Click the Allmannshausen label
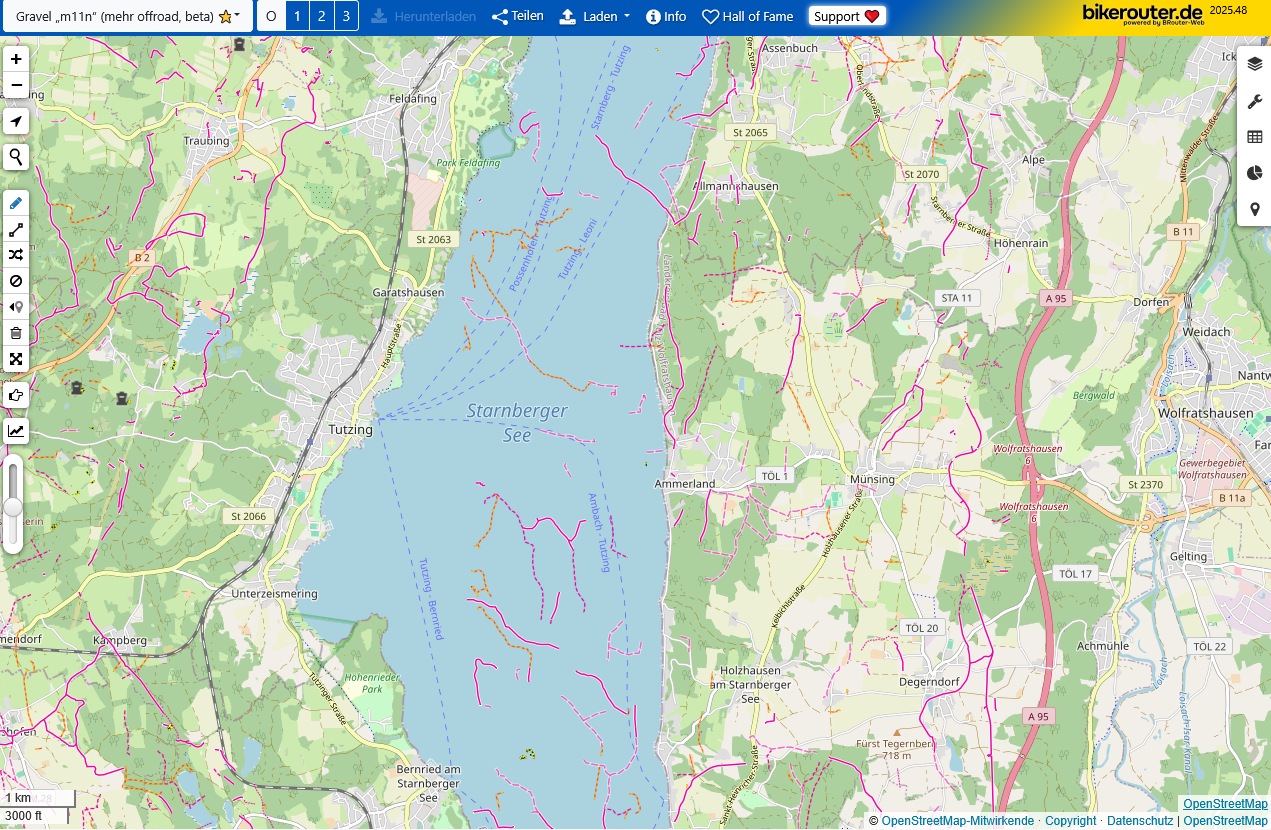This screenshot has width=1271, height=830. 735,186
